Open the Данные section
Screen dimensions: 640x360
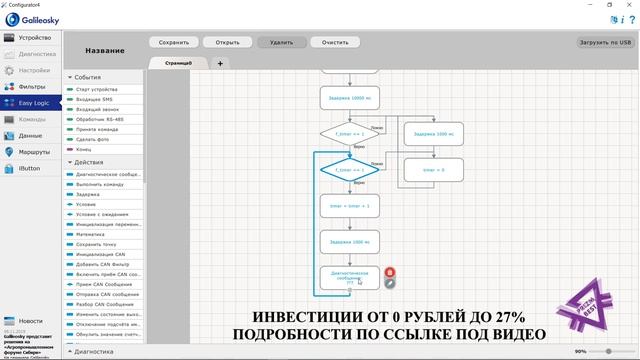pyautogui.click(x=31, y=136)
